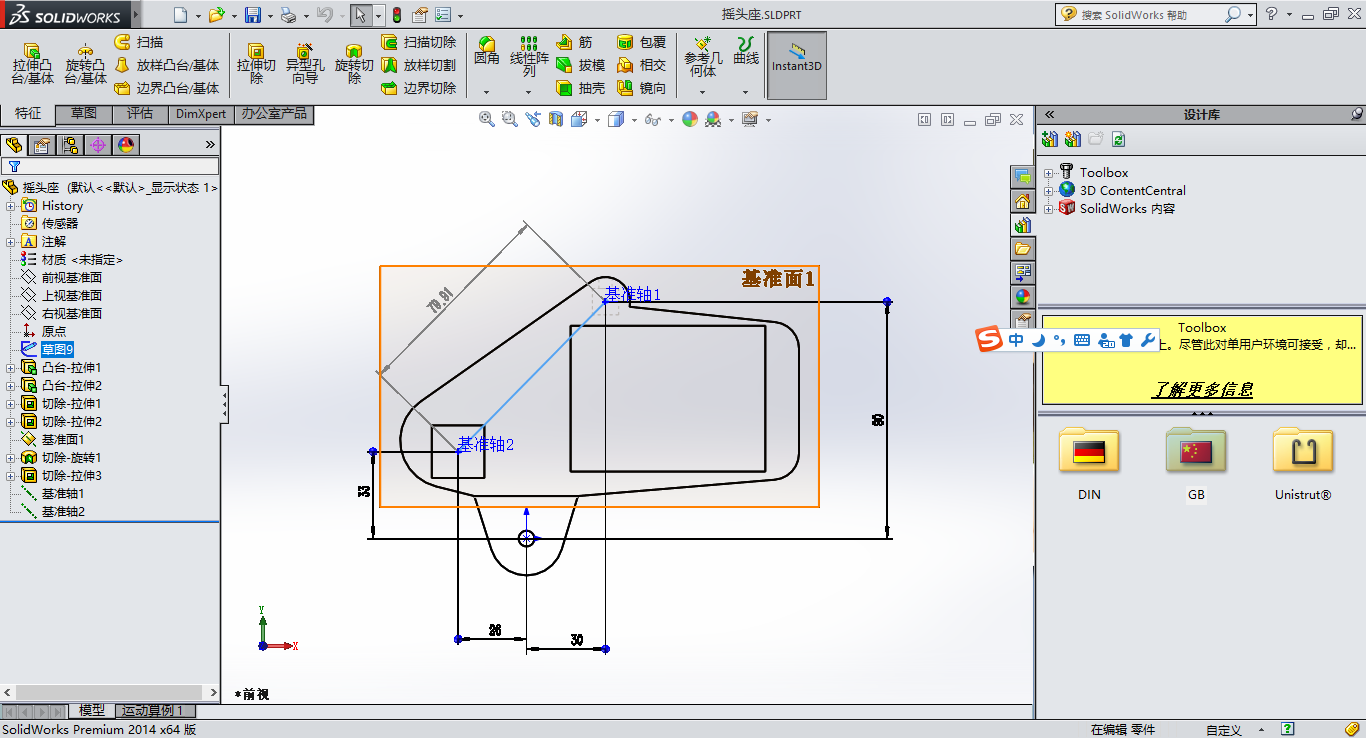Image resolution: width=1366 pixels, height=738 pixels.
Task: Click the SolidWorks help search field
Action: click(1150, 15)
